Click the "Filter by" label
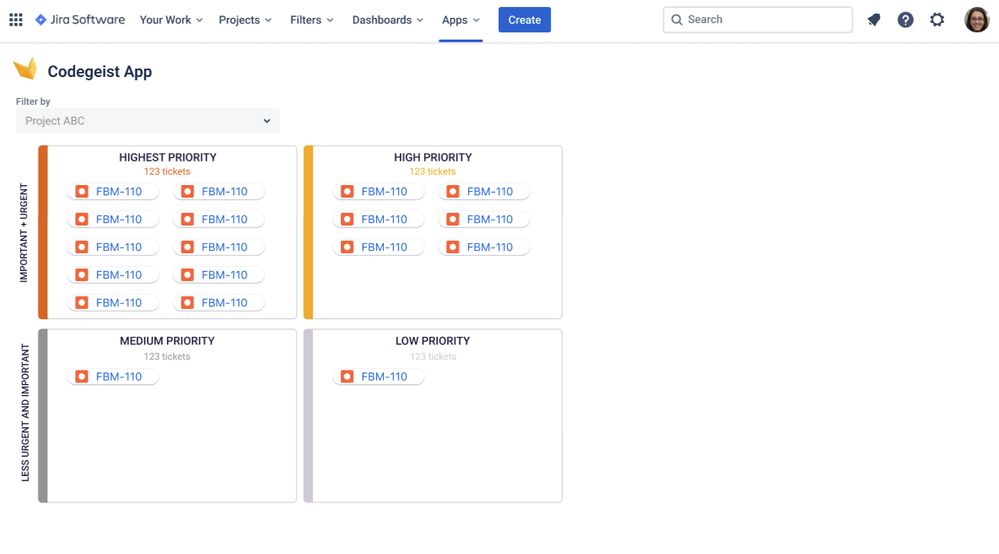999x554 pixels. (x=33, y=101)
